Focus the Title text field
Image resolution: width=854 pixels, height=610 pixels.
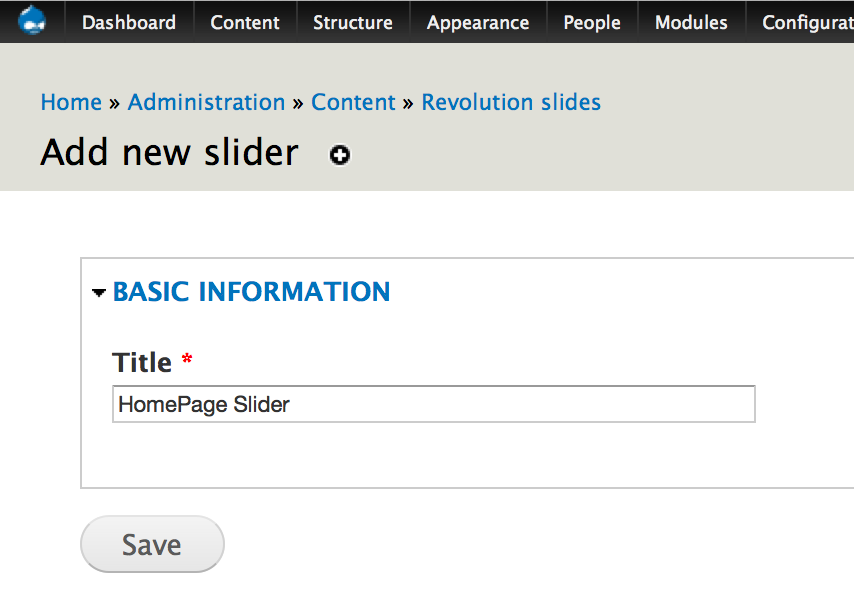click(433, 405)
